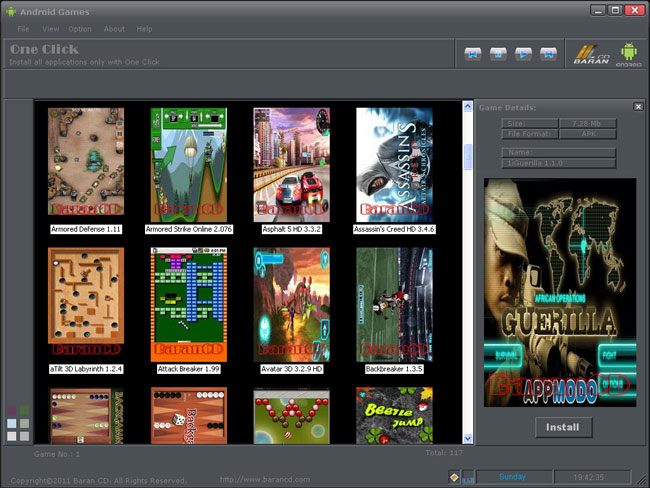Image resolution: width=650 pixels, height=488 pixels.
Task: Click the 'aTilt 3D Labyrinth 1.2.4' label
Action: click(86, 369)
